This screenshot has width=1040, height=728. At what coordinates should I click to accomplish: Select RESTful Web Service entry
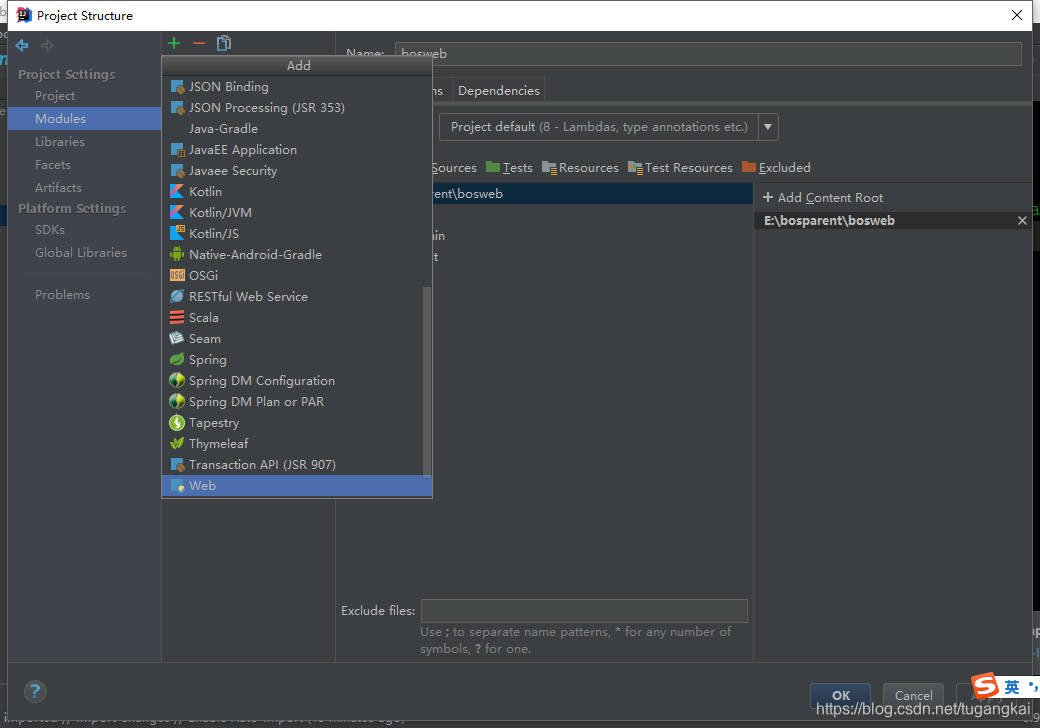292,296
